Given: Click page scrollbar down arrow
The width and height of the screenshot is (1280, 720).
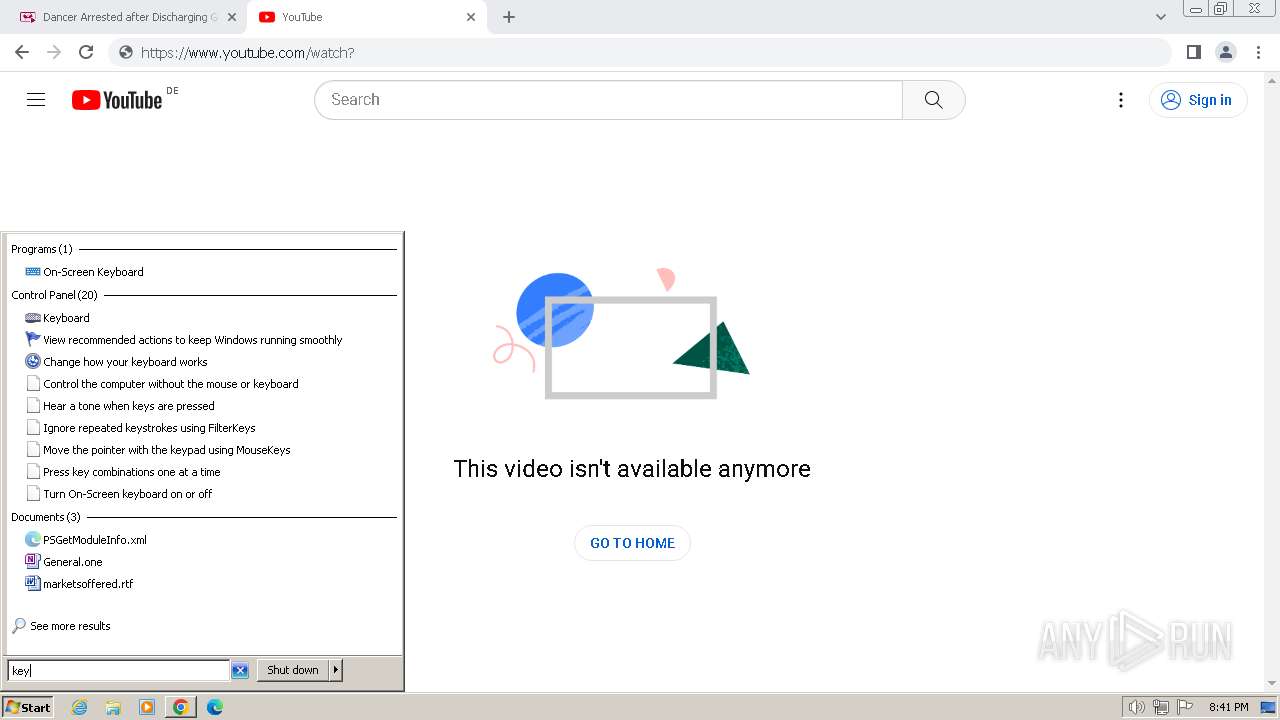Looking at the screenshot, I should click(x=1272, y=684).
